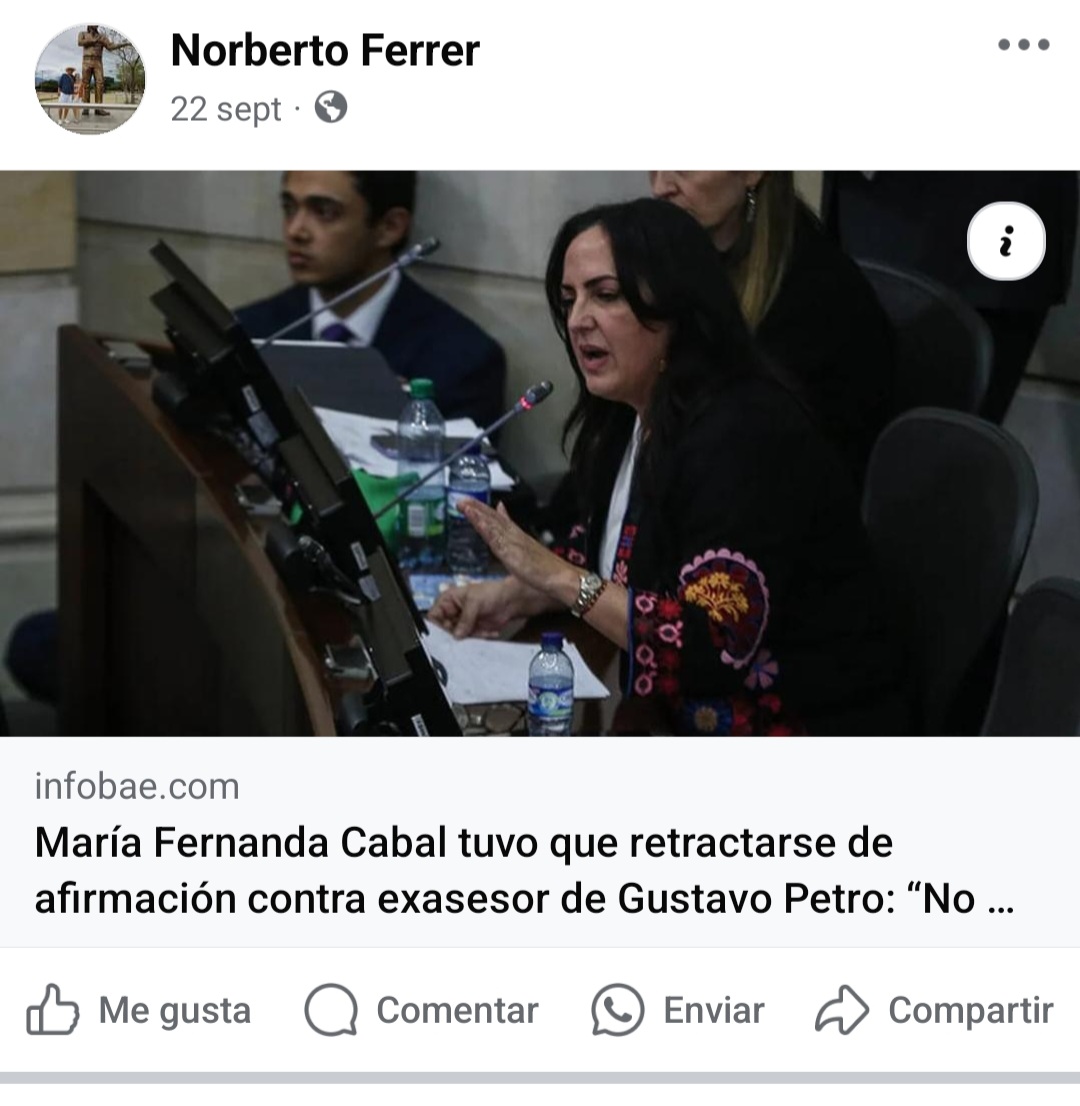Tap the info icon on article image
1080x1106 pixels.
click(x=1006, y=241)
